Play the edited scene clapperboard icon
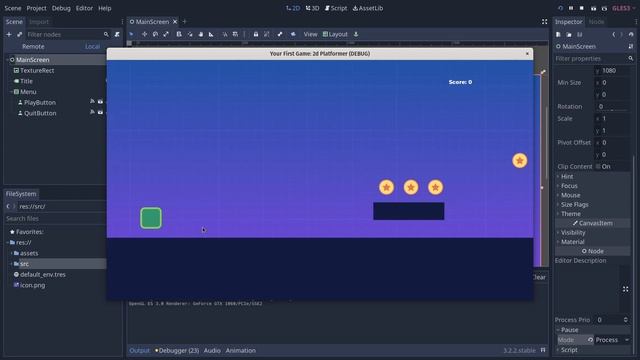The height and width of the screenshot is (360, 640). pyautogui.click(x=593, y=8)
